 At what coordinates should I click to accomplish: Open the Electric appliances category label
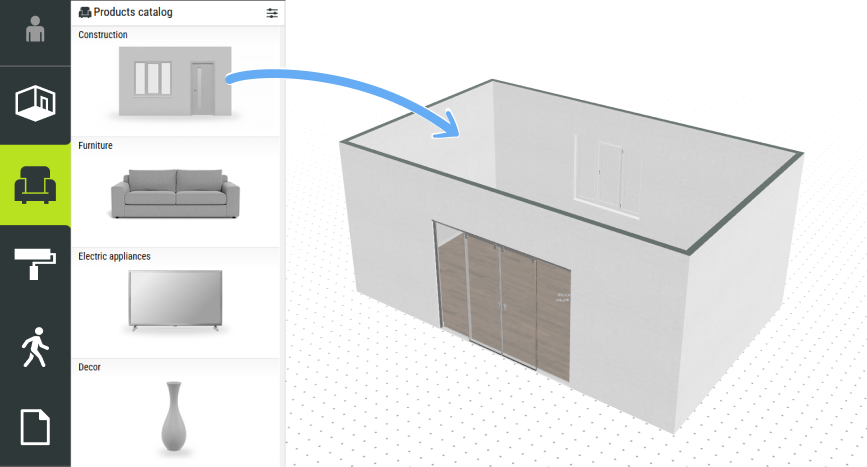pos(114,257)
